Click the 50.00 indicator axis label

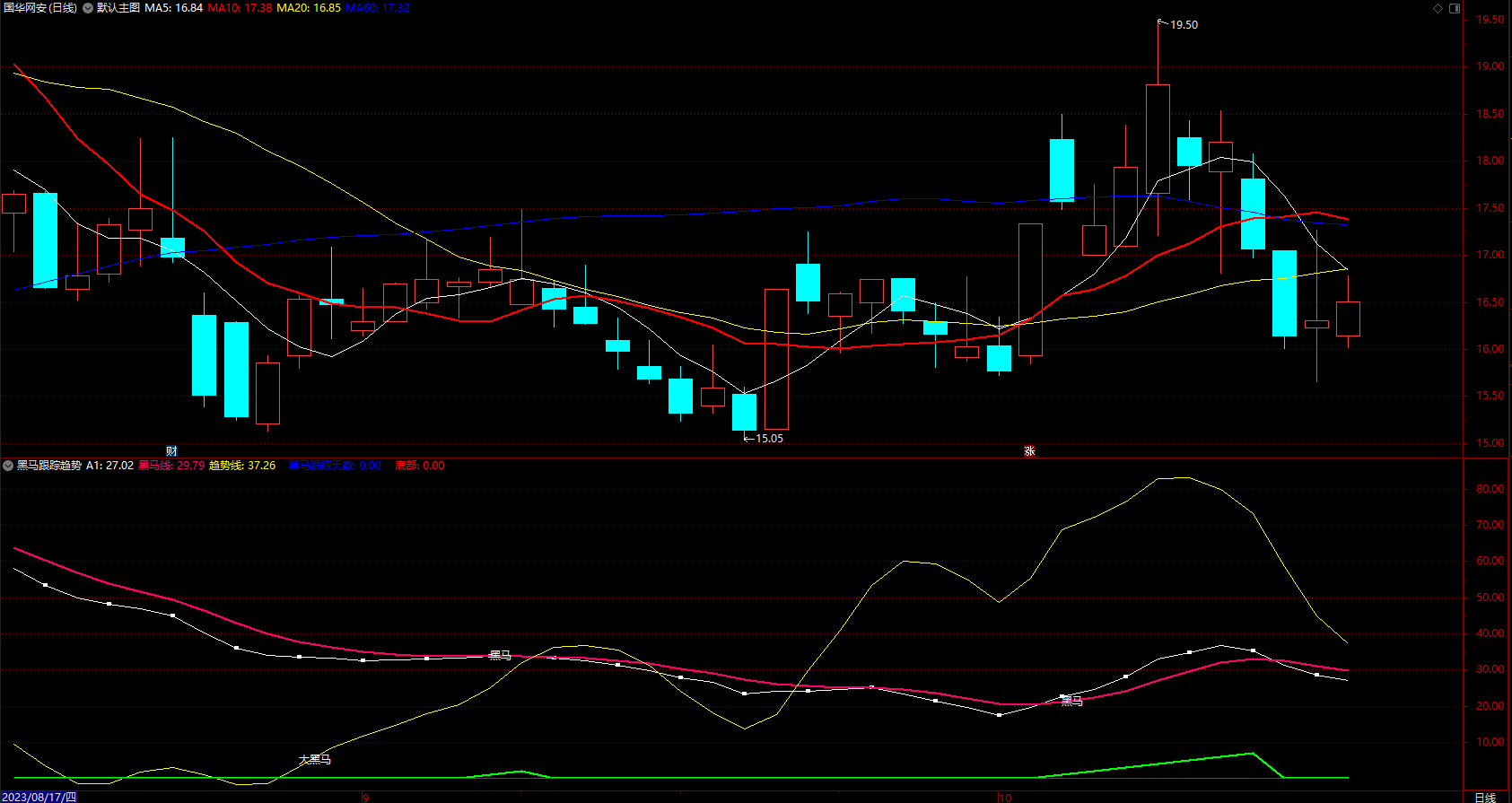coord(1490,598)
